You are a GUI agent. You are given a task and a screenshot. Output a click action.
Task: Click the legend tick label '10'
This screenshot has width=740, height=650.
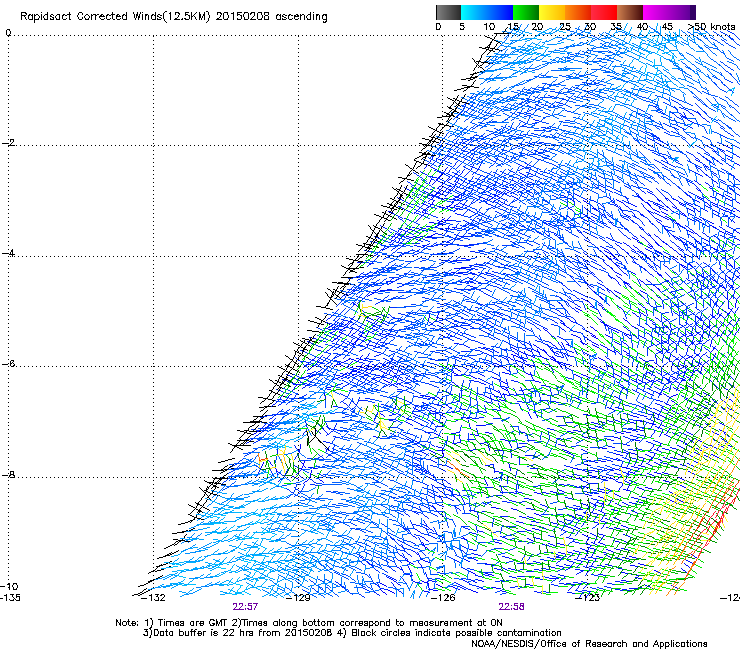coord(489,27)
